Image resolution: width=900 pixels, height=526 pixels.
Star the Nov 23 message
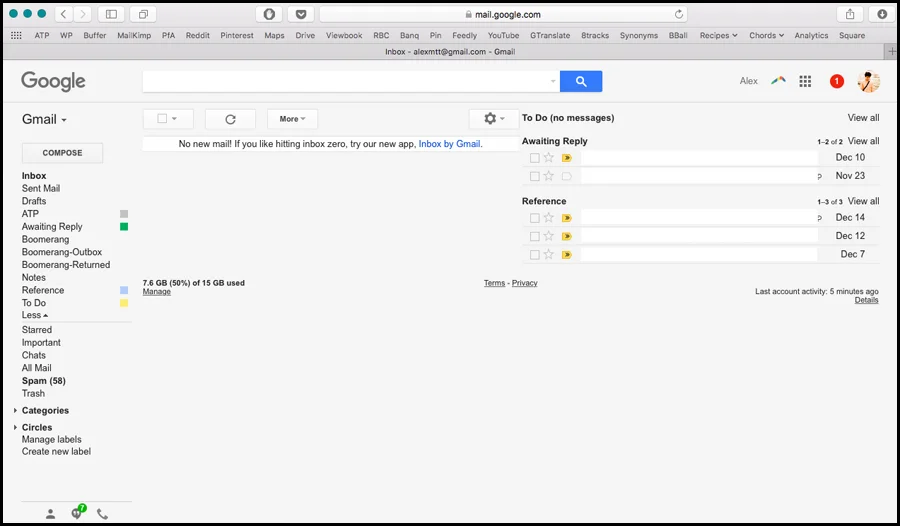[x=549, y=176]
